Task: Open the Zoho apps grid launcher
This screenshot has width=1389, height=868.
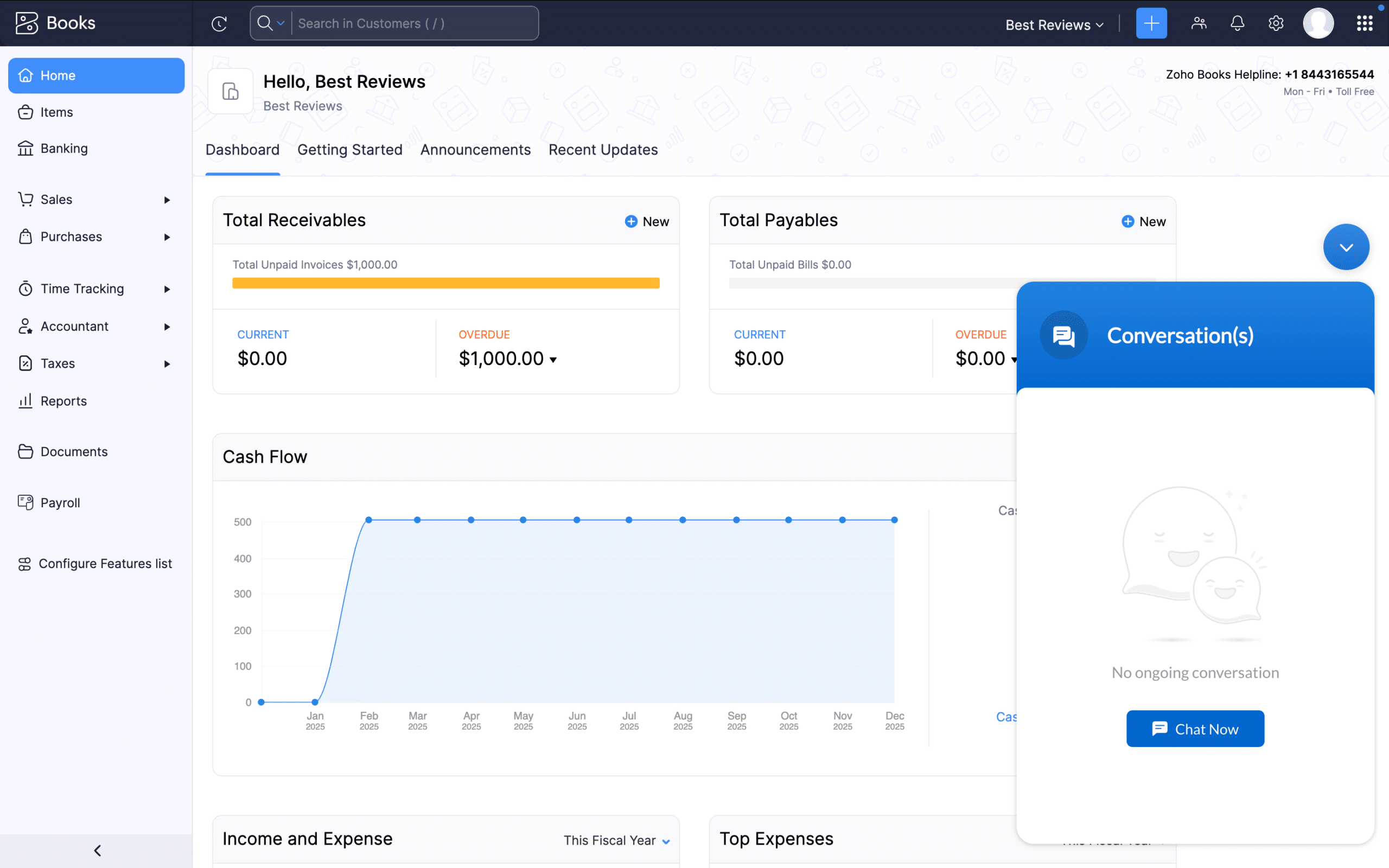Action: point(1365,23)
